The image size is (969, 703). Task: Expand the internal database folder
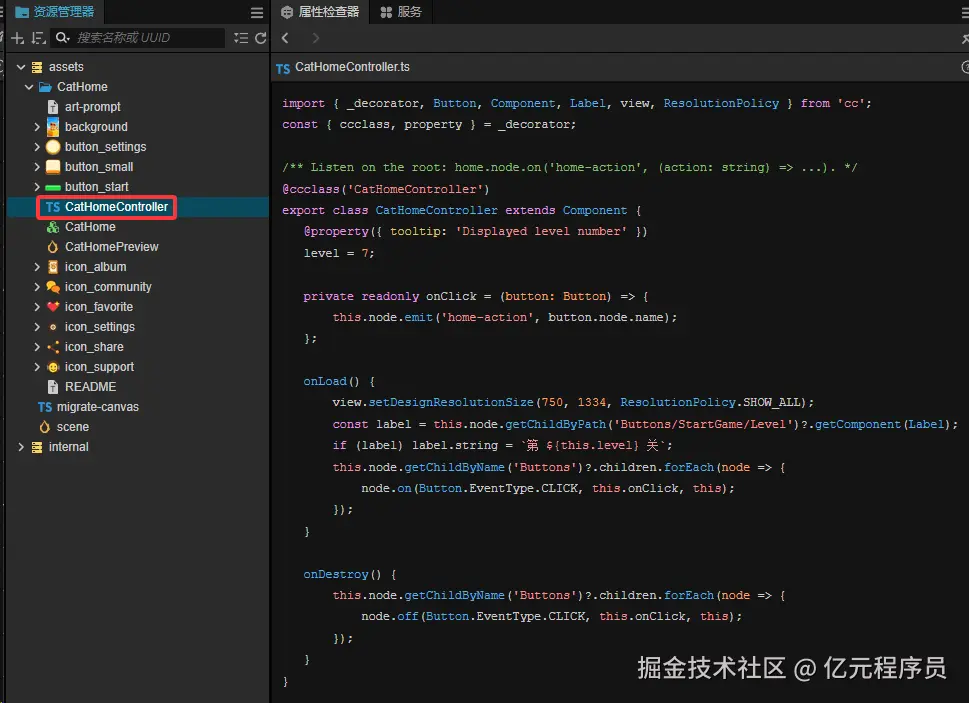(21, 447)
